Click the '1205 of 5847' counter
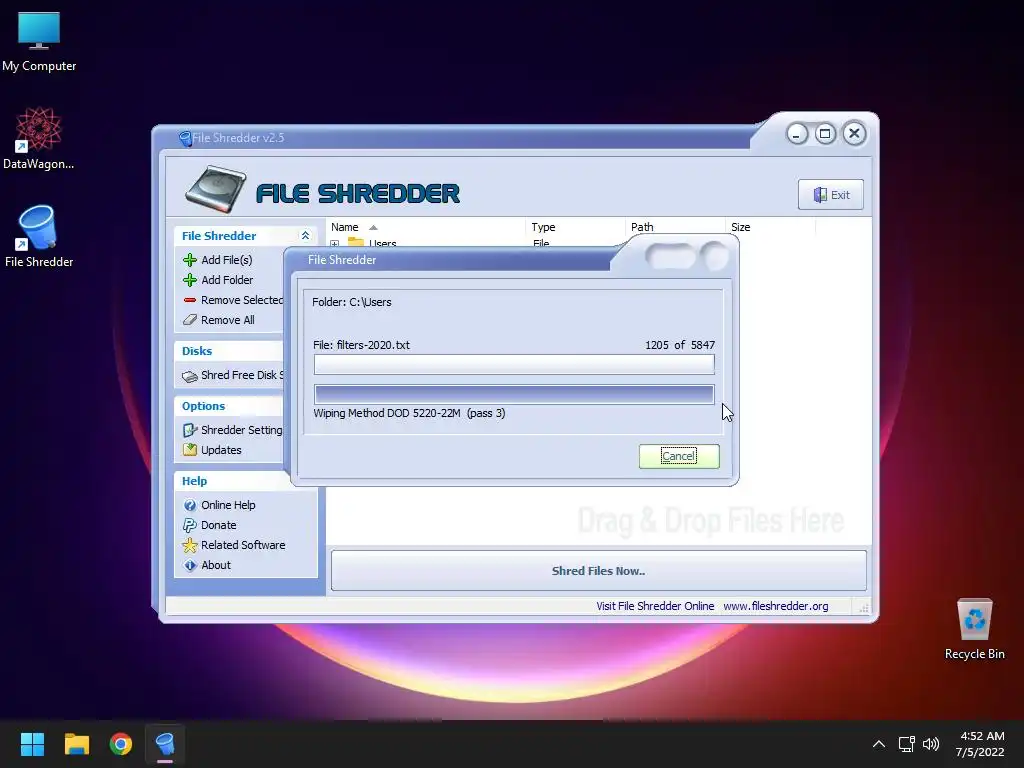The image size is (1024, 768). tap(680, 345)
